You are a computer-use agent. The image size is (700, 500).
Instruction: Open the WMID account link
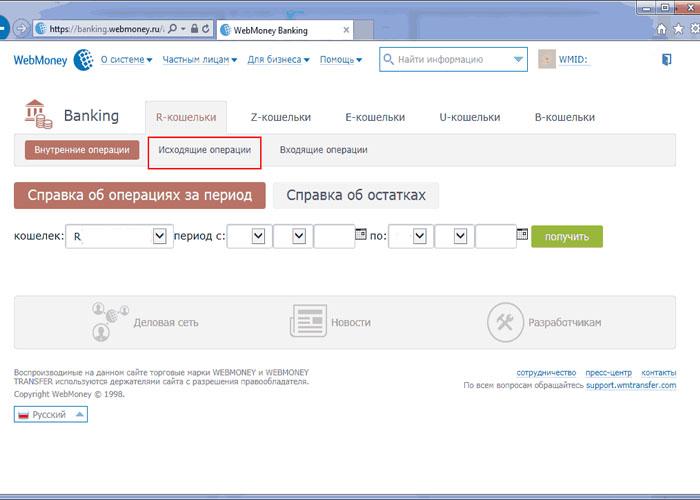[573, 59]
